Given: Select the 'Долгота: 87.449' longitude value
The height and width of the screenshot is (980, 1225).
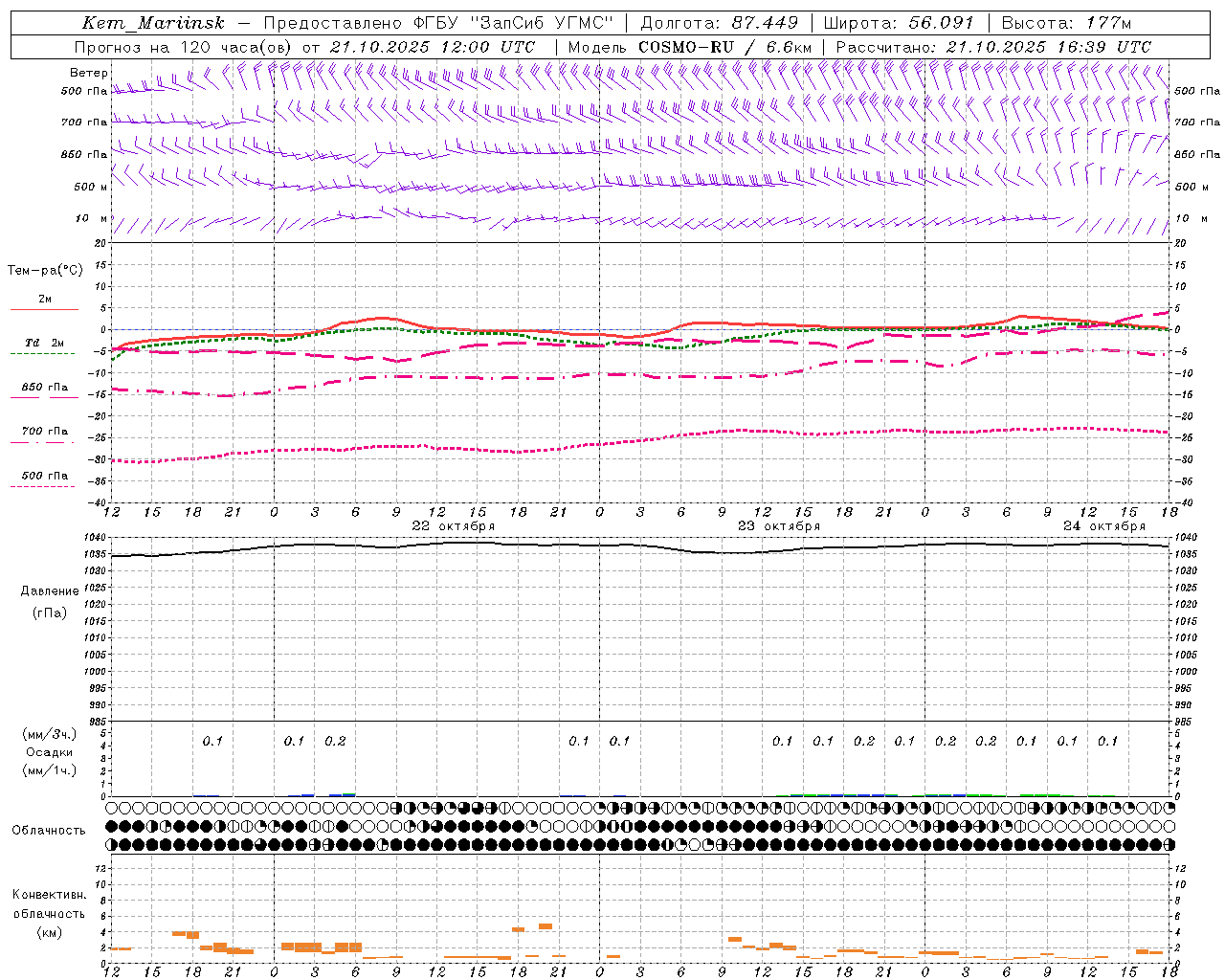Looking at the screenshot, I should pos(719,23).
